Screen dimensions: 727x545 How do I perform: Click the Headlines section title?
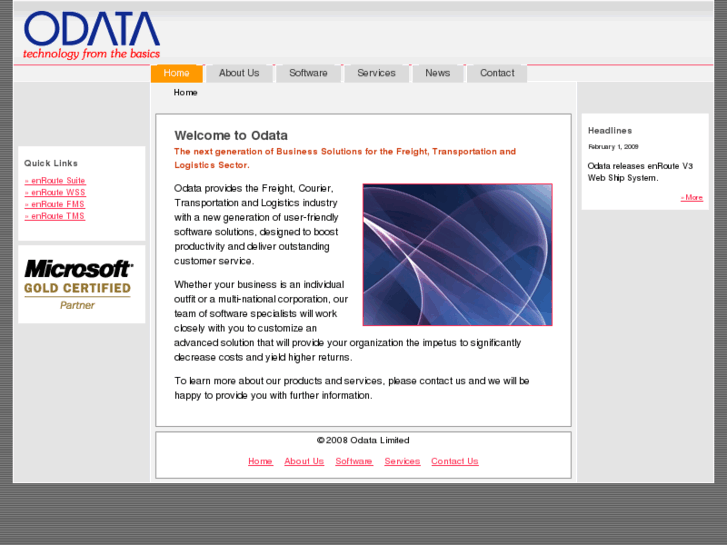tap(610, 131)
